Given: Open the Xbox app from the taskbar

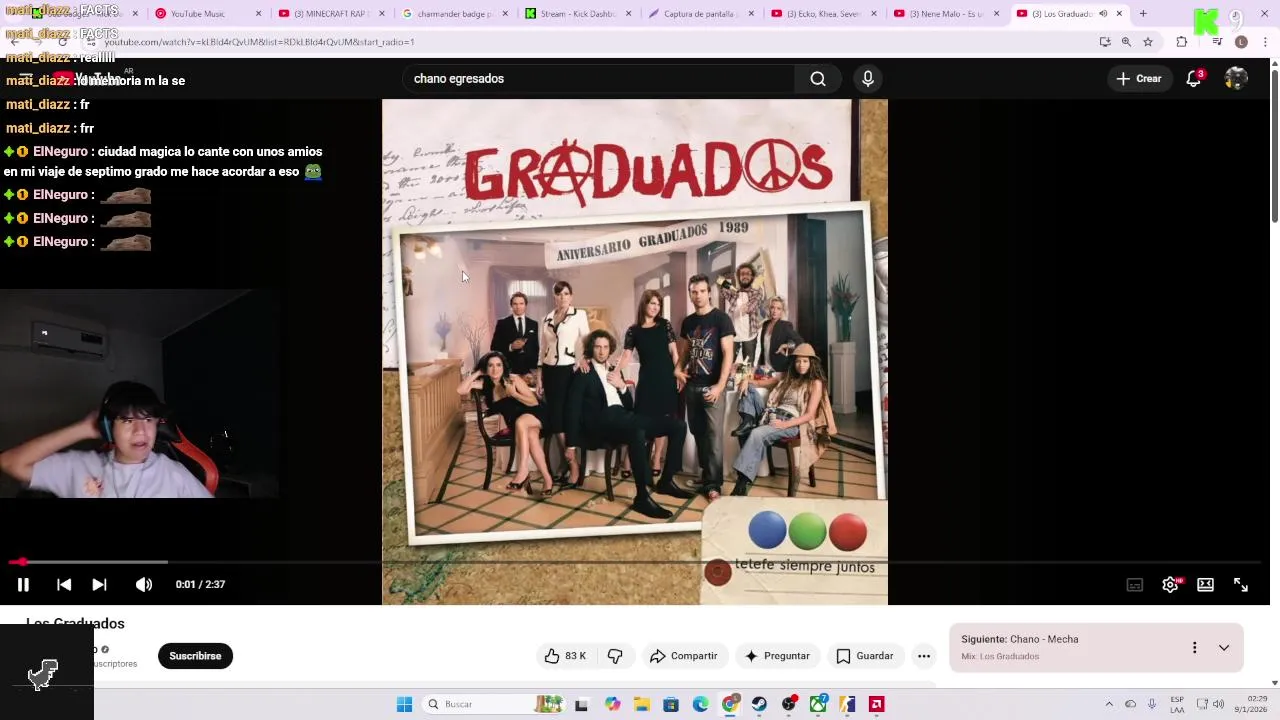Looking at the screenshot, I should click(x=818, y=704).
